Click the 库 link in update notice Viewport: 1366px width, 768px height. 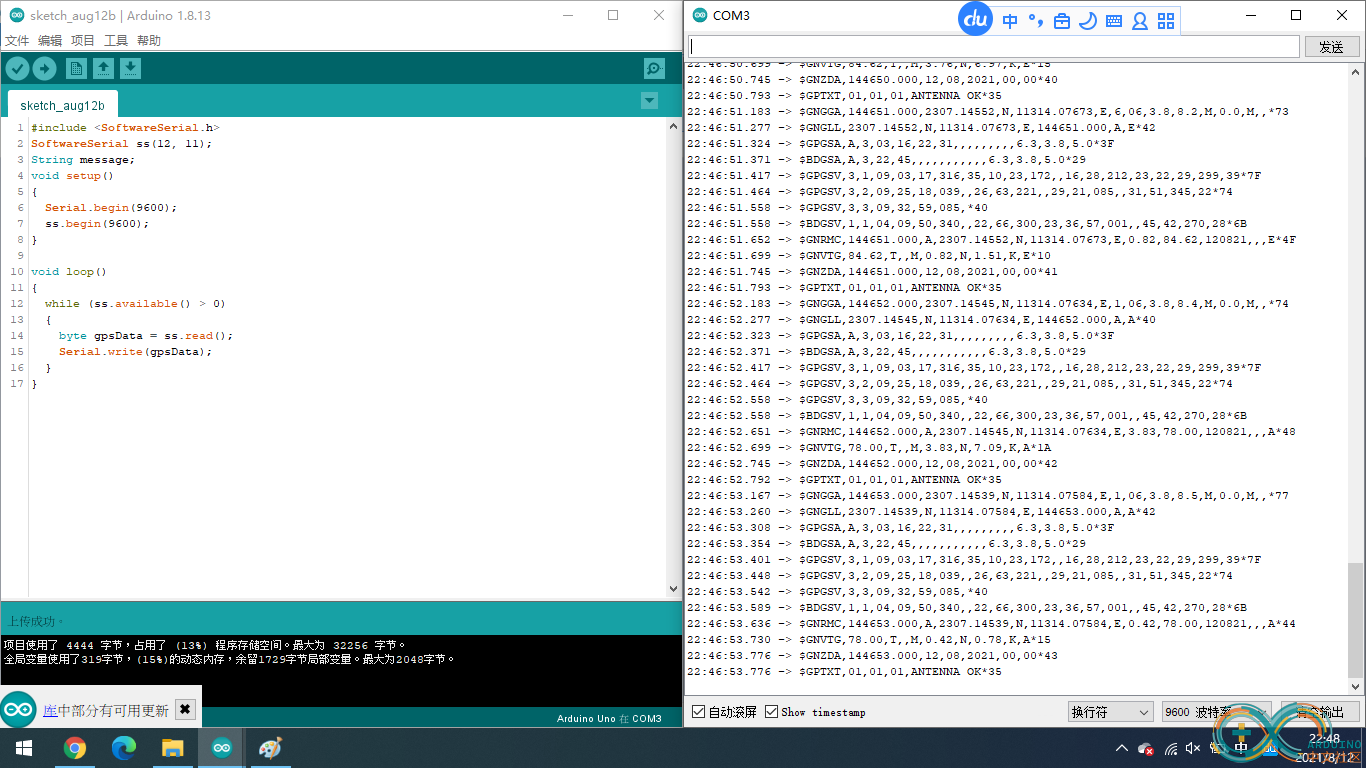tap(50, 710)
